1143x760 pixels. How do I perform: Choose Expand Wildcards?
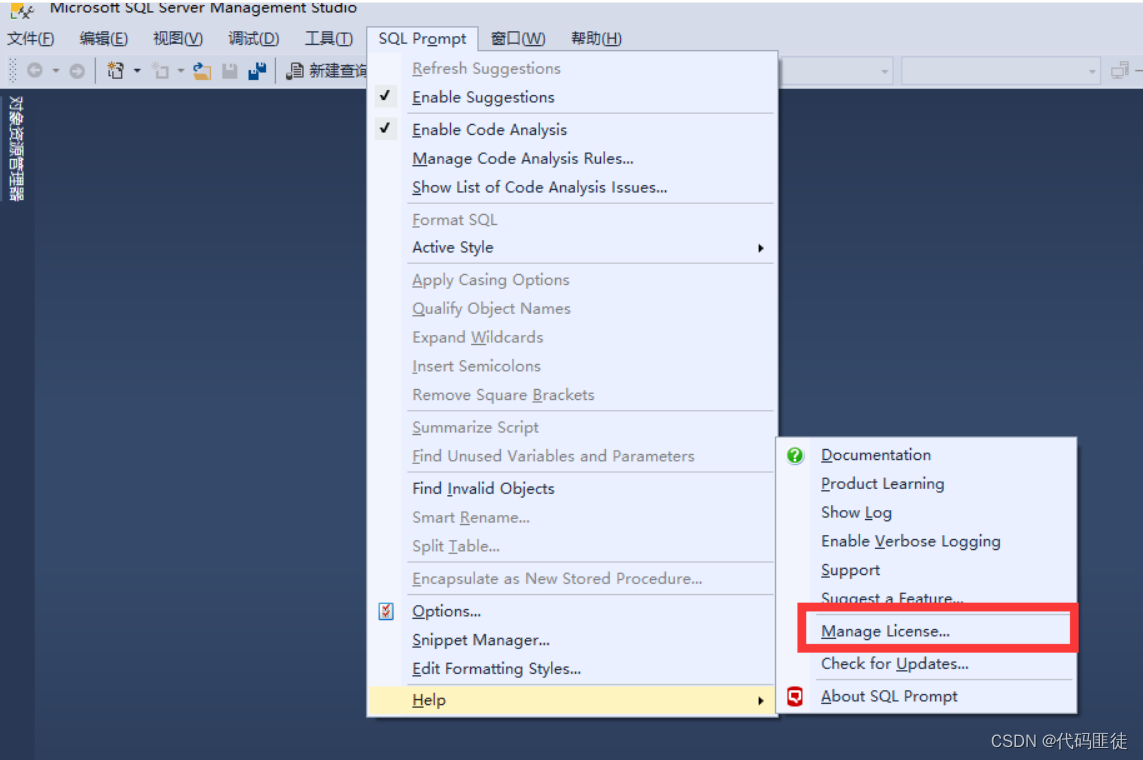point(477,337)
